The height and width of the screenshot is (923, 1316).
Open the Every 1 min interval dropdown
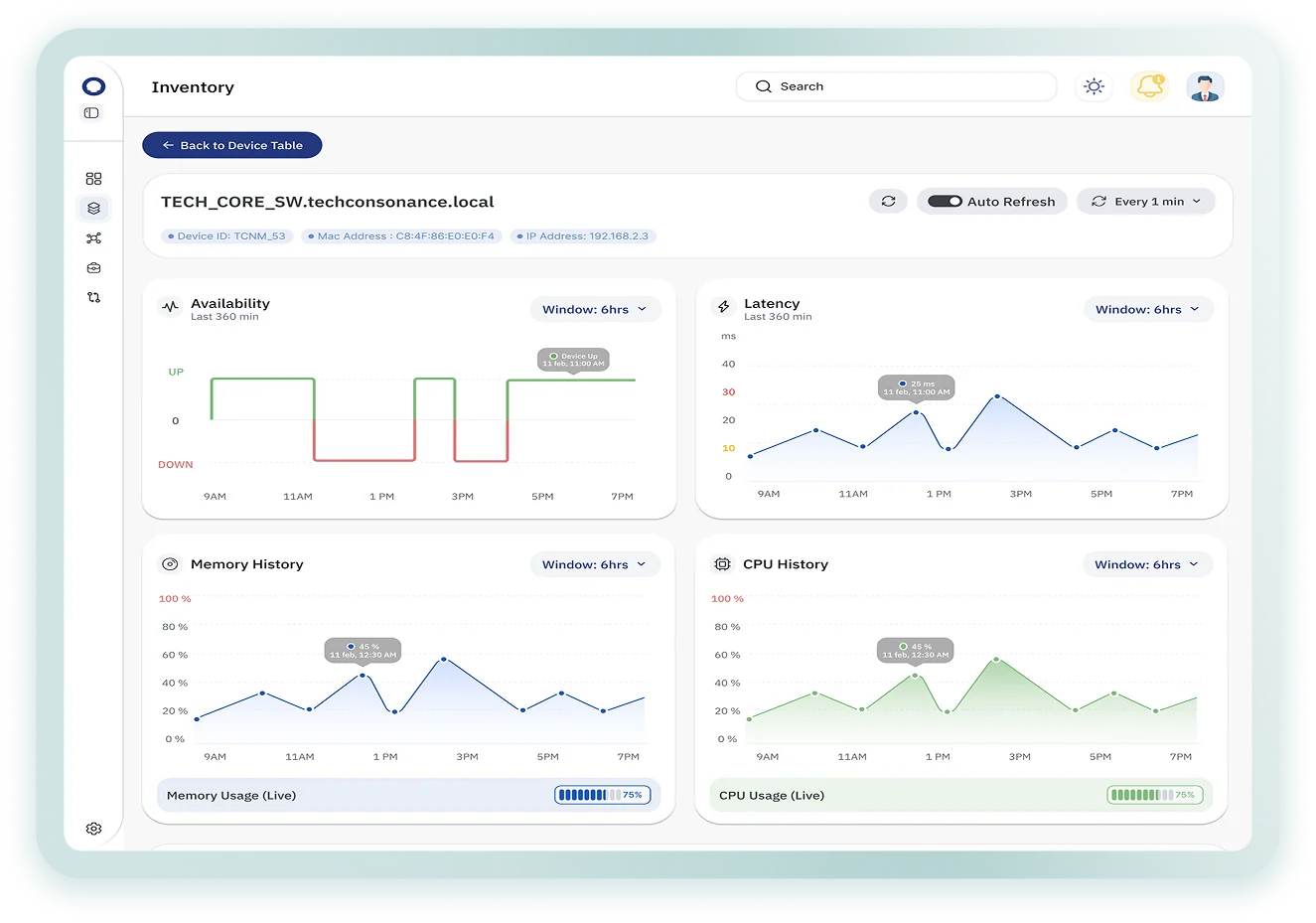click(1145, 202)
